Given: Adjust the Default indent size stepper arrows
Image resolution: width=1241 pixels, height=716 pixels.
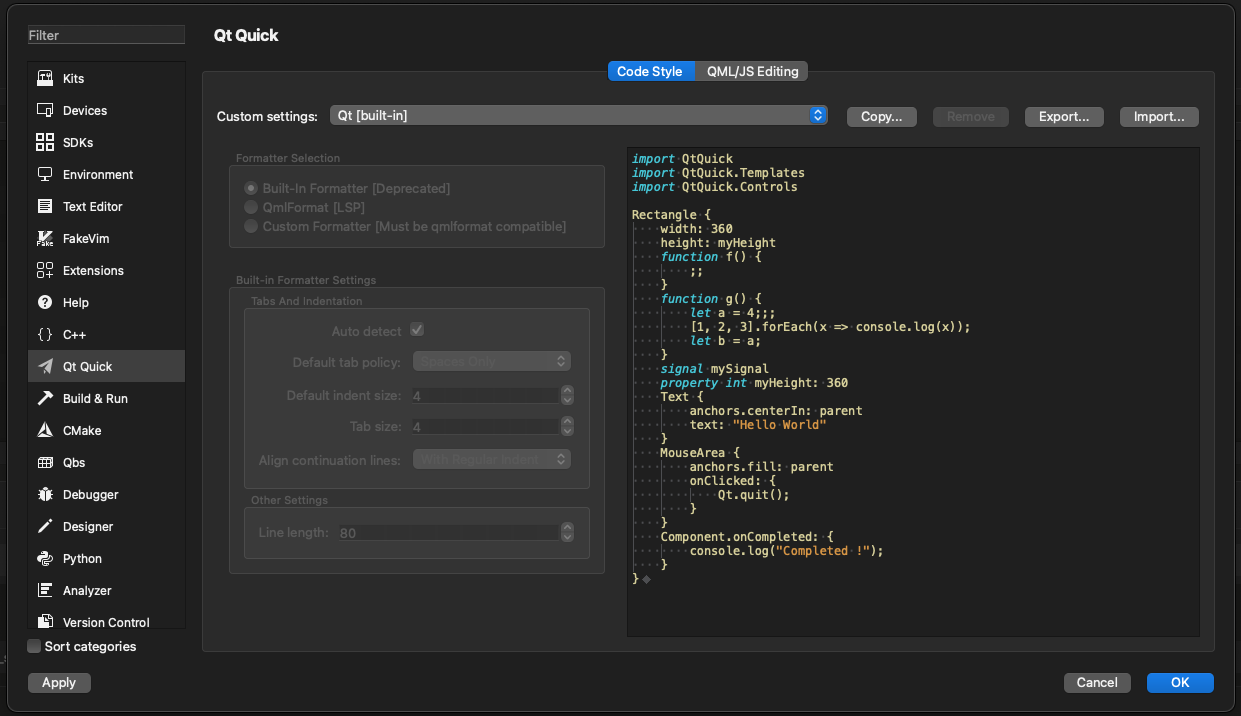Looking at the screenshot, I should (567, 395).
